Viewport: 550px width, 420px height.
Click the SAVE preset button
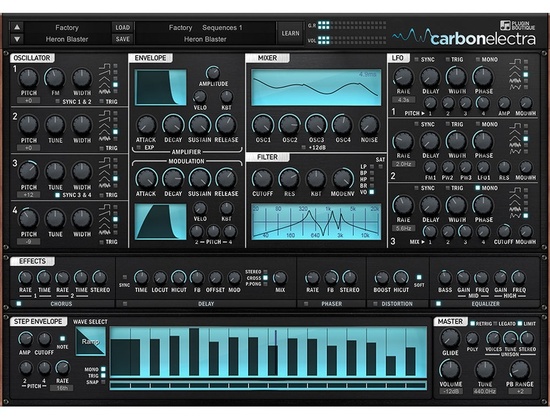pos(123,39)
